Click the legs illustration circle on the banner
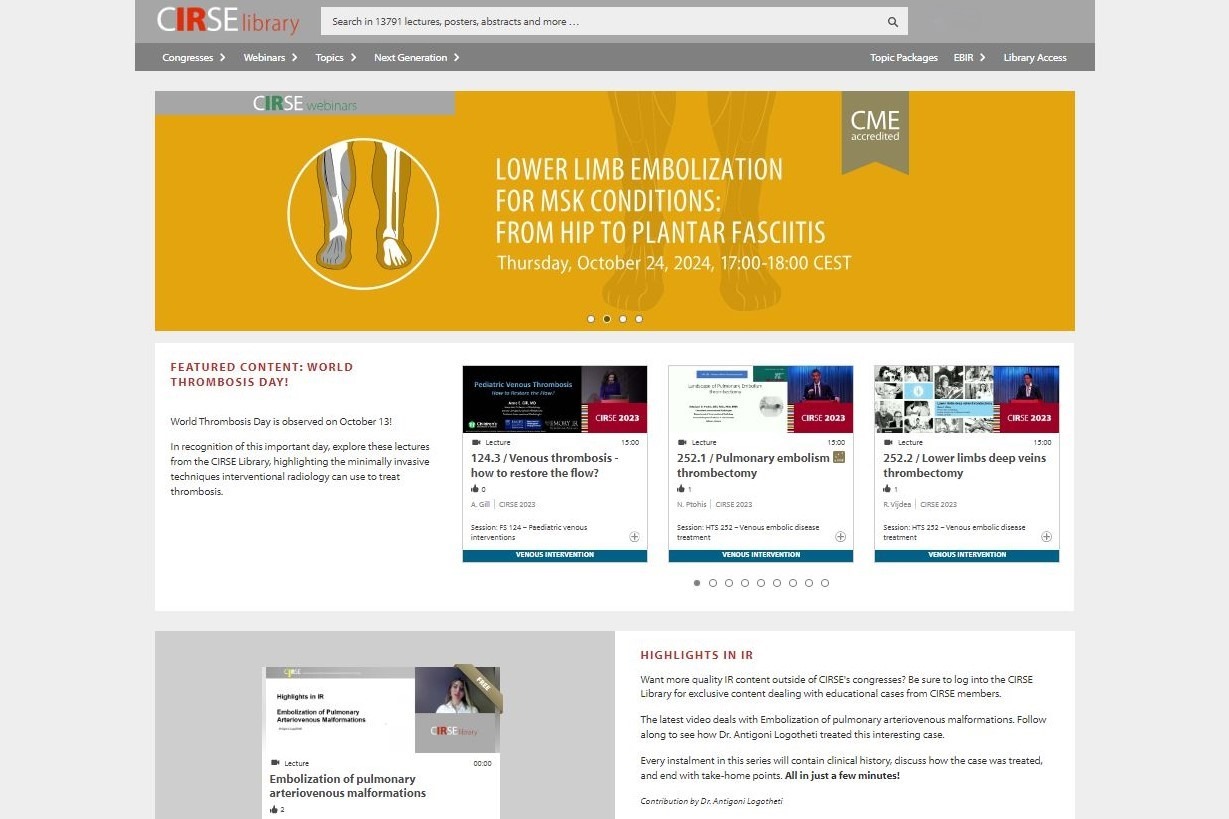 pos(363,214)
